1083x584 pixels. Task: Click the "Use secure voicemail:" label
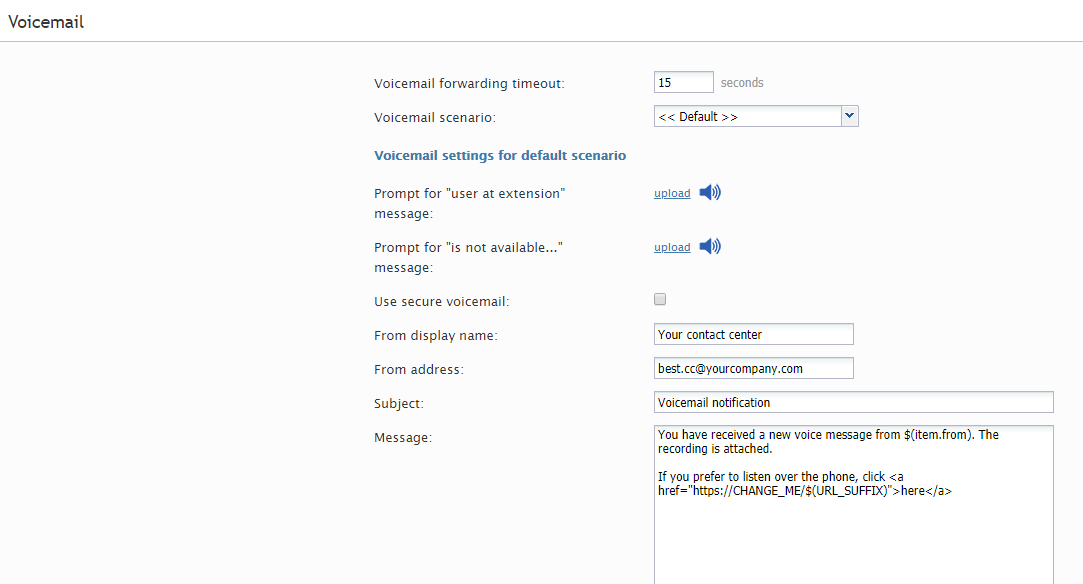point(441,302)
